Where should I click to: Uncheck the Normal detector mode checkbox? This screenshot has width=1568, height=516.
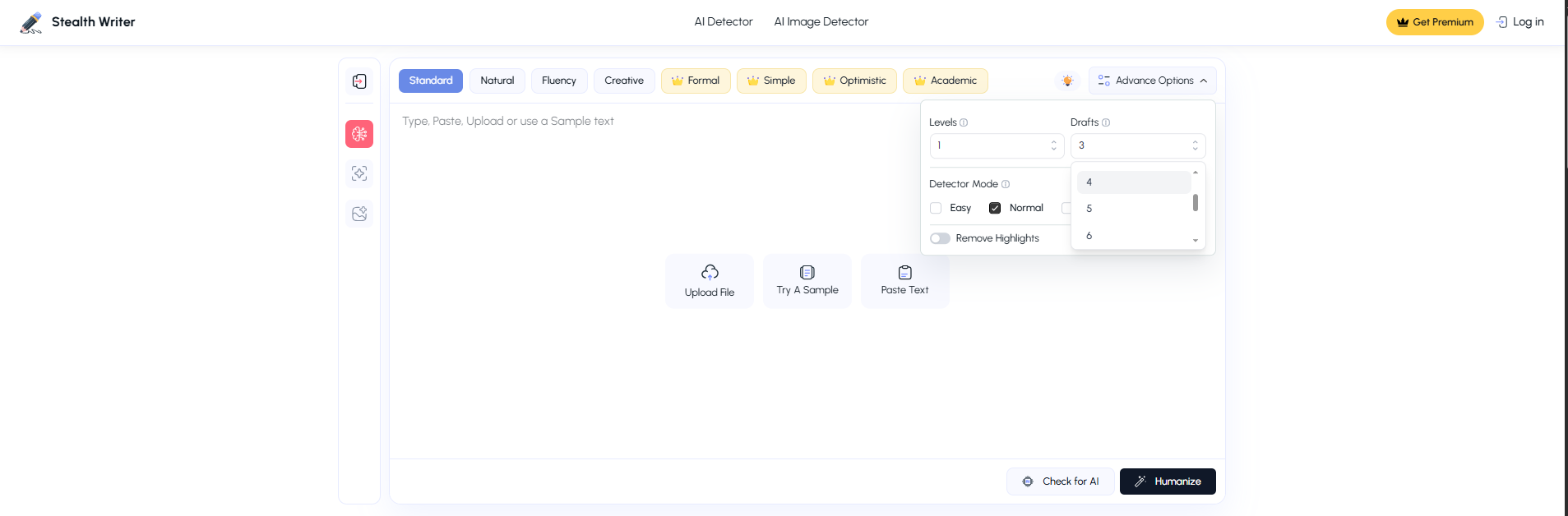[x=995, y=208]
